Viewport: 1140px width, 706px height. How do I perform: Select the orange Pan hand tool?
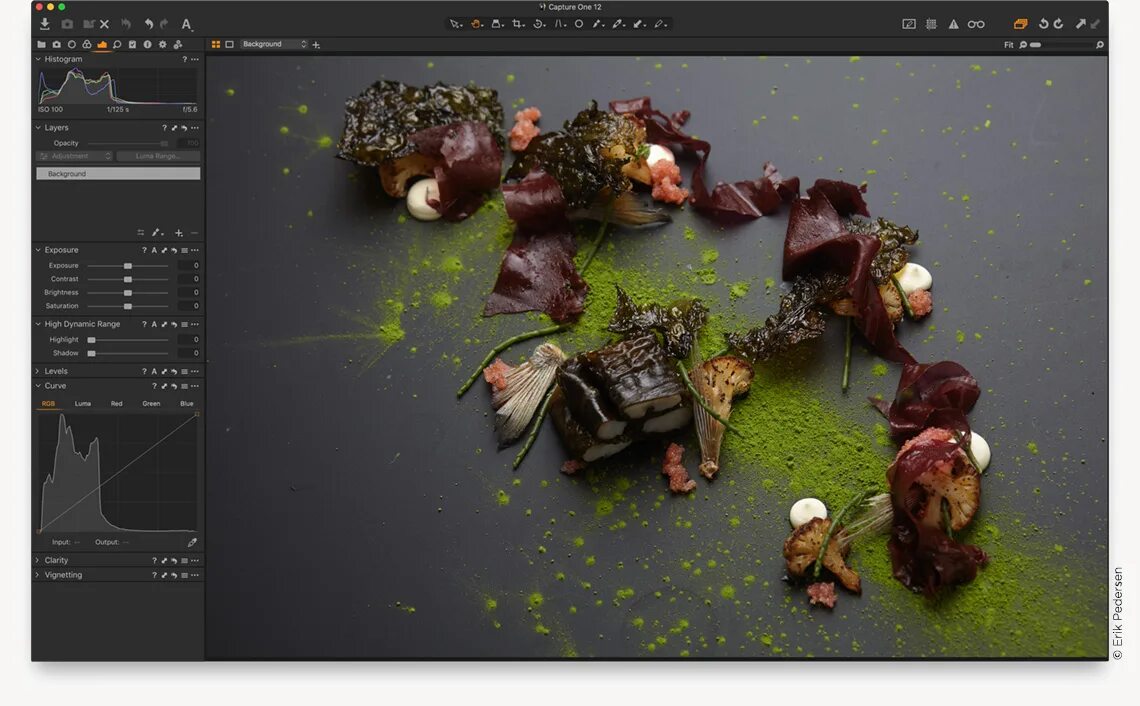[475, 24]
